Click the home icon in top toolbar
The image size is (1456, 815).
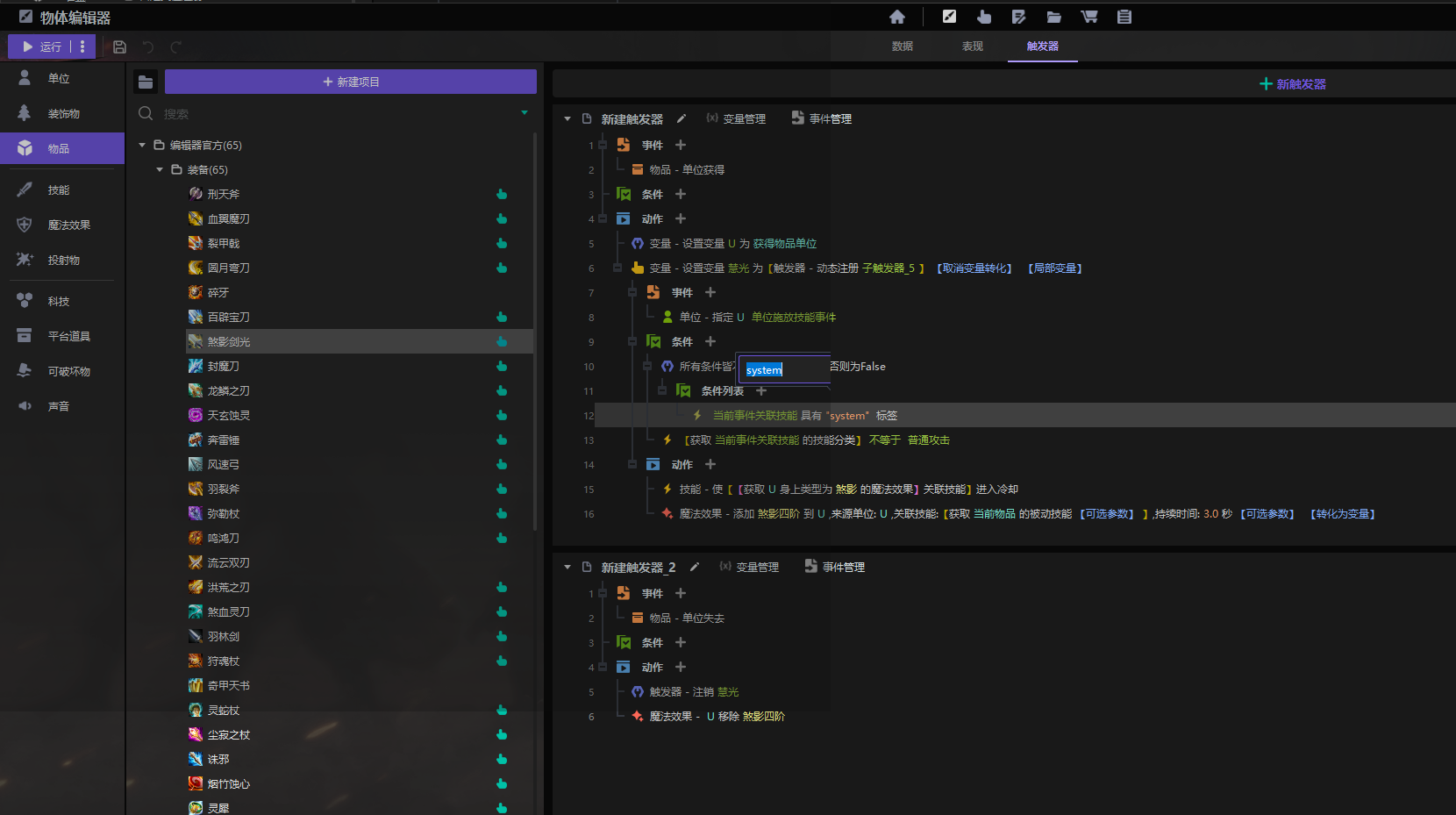click(x=897, y=17)
